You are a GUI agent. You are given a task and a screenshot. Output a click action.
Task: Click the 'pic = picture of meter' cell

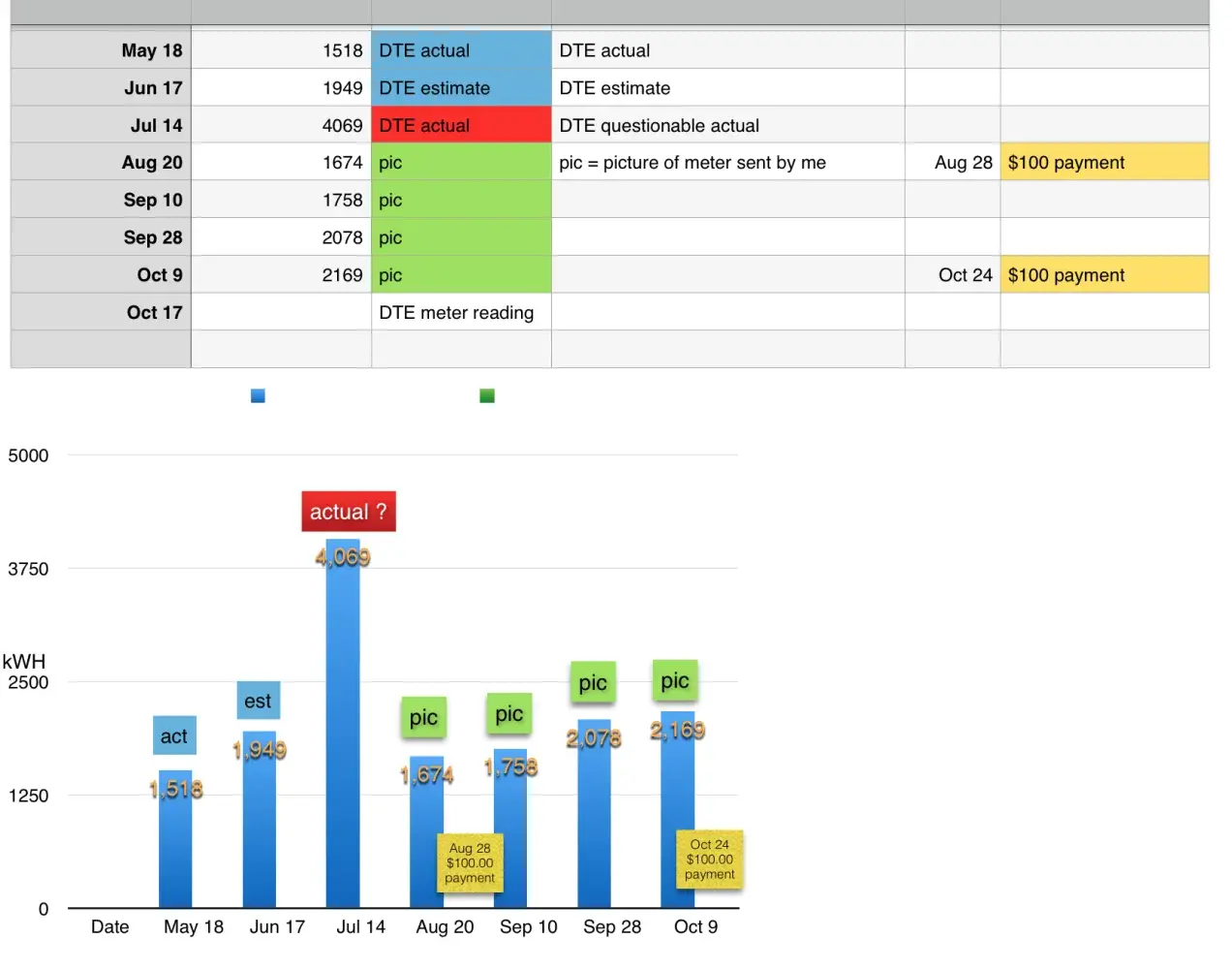pyautogui.click(x=727, y=163)
